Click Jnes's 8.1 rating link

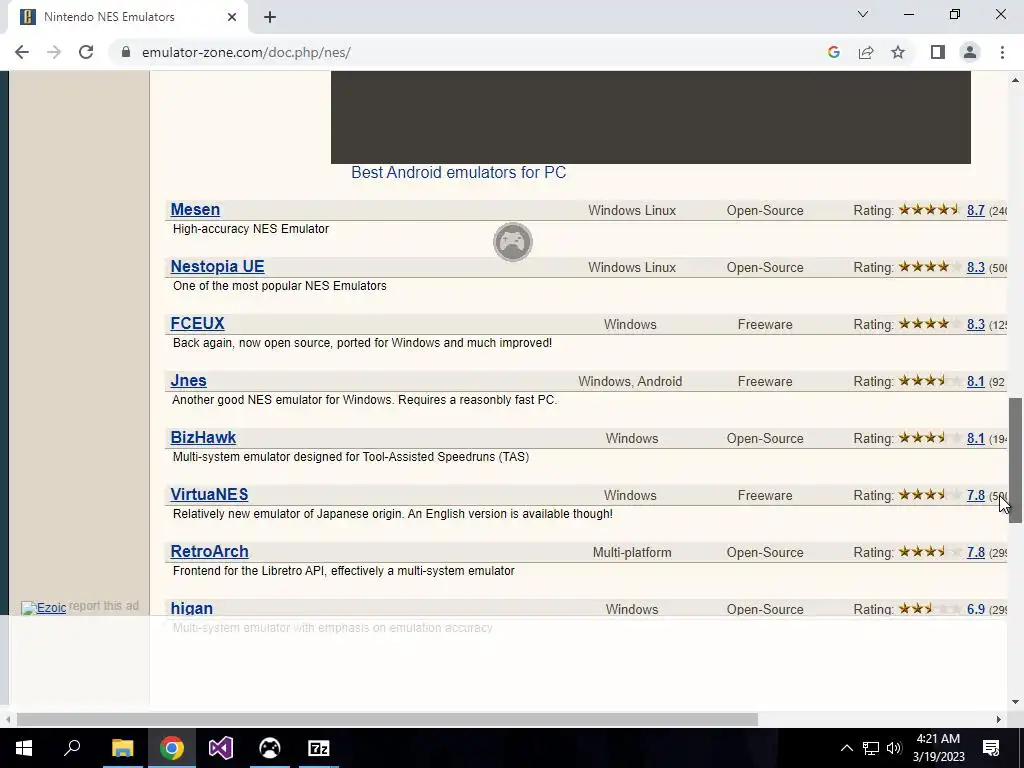click(x=976, y=381)
